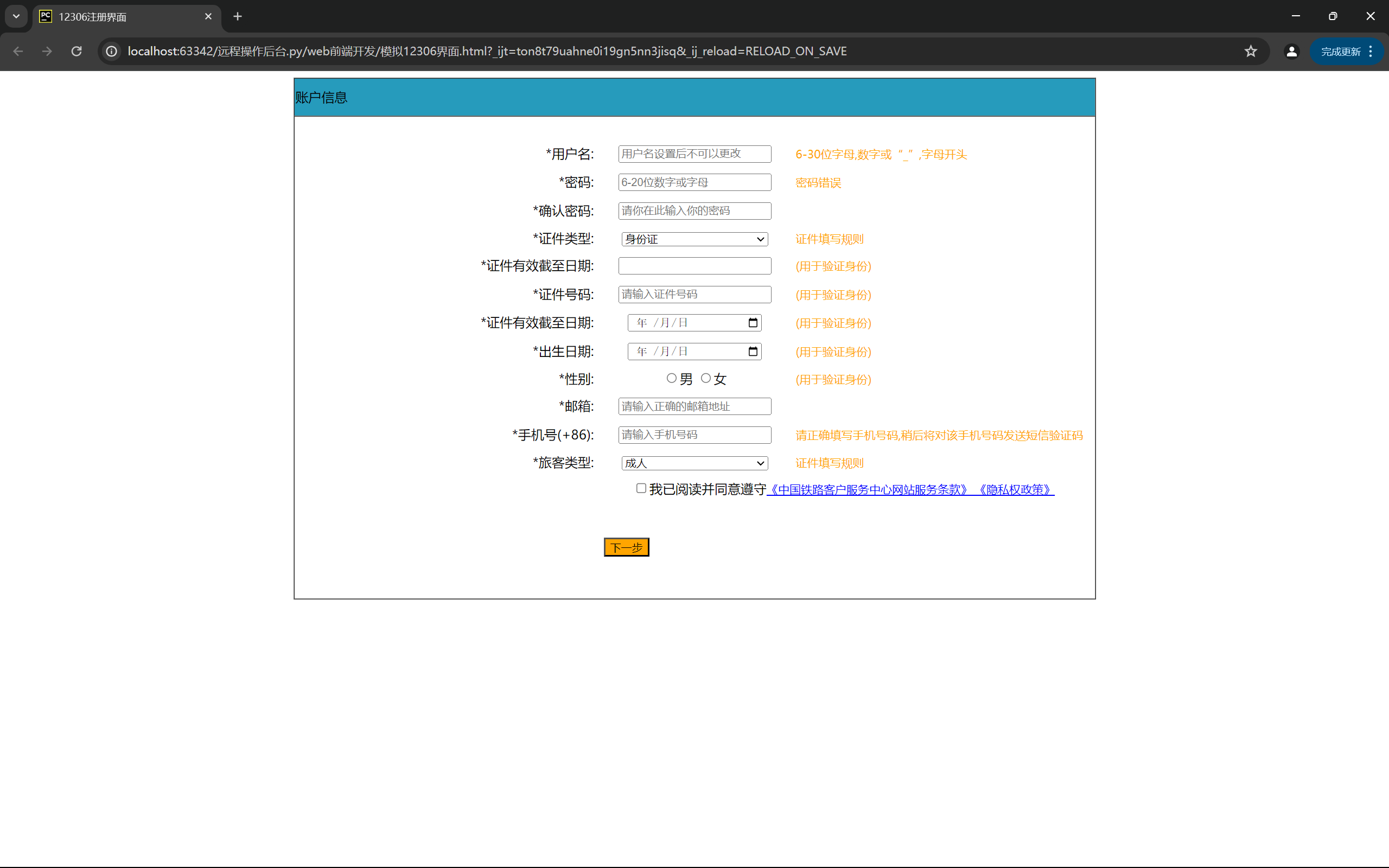Open 中国铁路客户服务中心网站服务条款 link

pyautogui.click(x=869, y=490)
